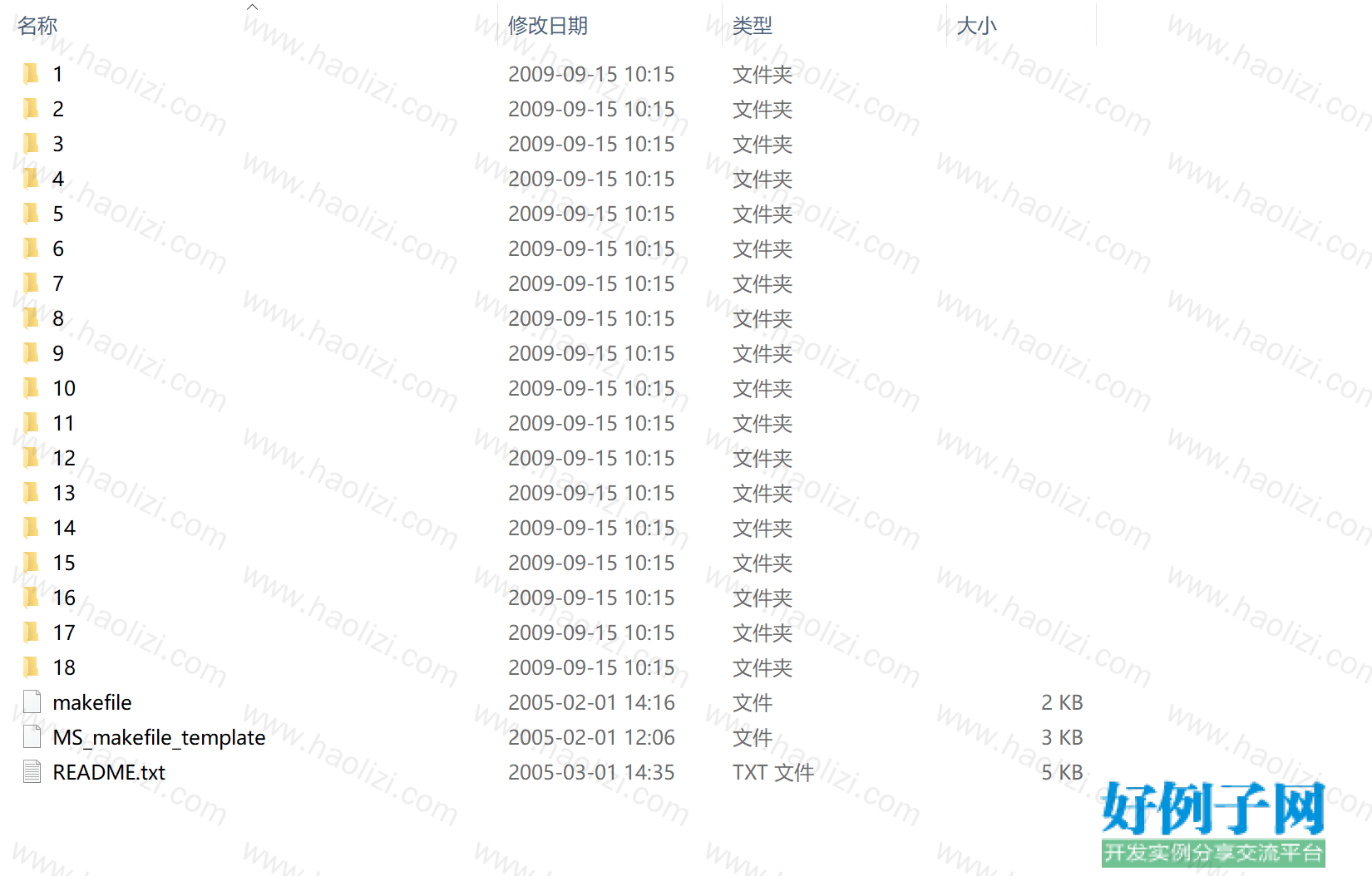Select the folder icon for folder 17
Image resolution: width=1372 pixels, height=876 pixels.
(x=31, y=632)
